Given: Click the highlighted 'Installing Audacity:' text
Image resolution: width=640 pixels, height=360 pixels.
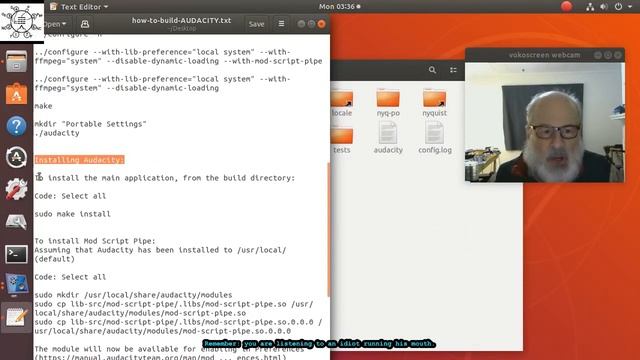Looking at the screenshot, I should (79, 160).
